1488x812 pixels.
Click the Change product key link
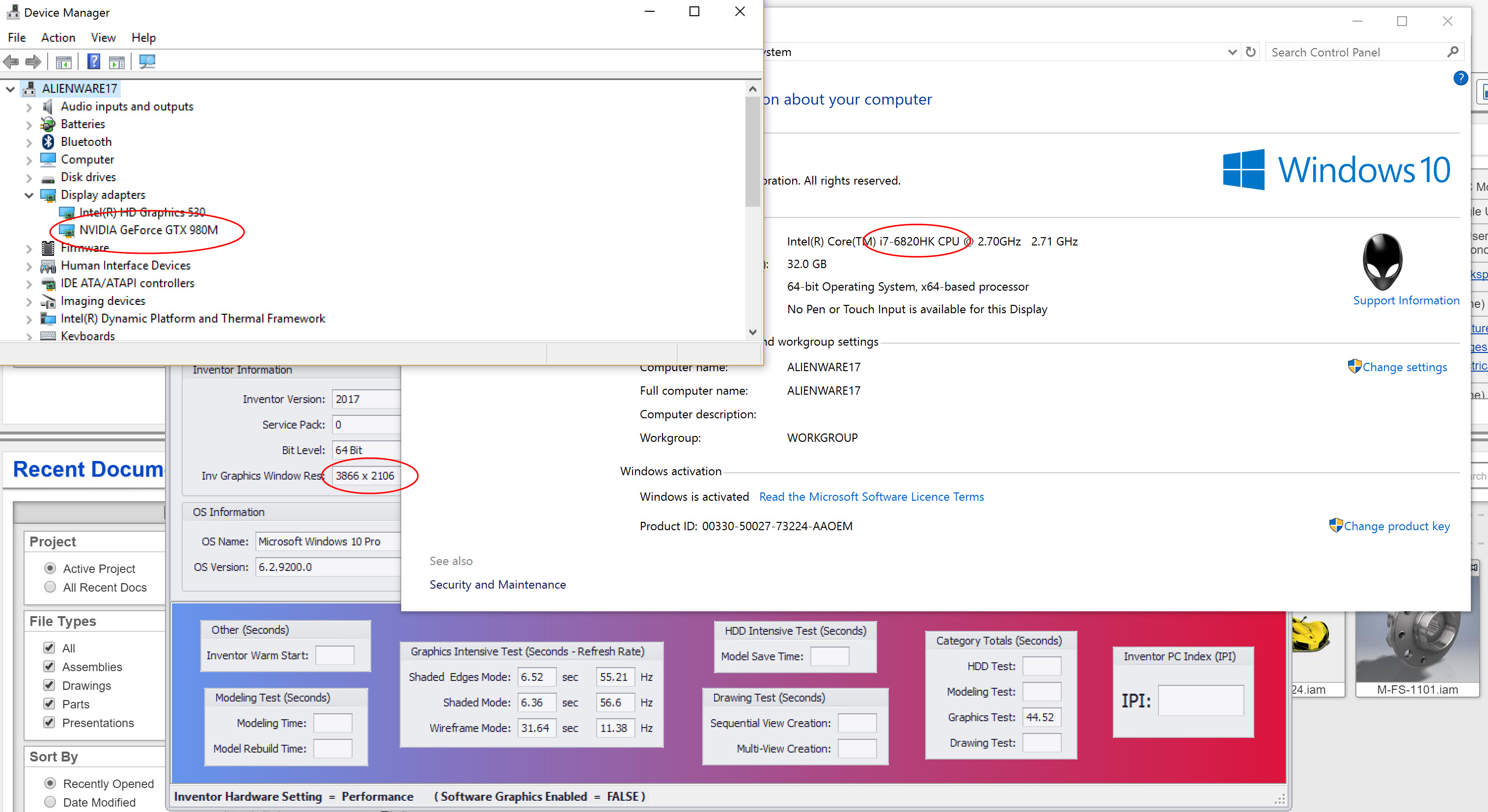click(1396, 526)
